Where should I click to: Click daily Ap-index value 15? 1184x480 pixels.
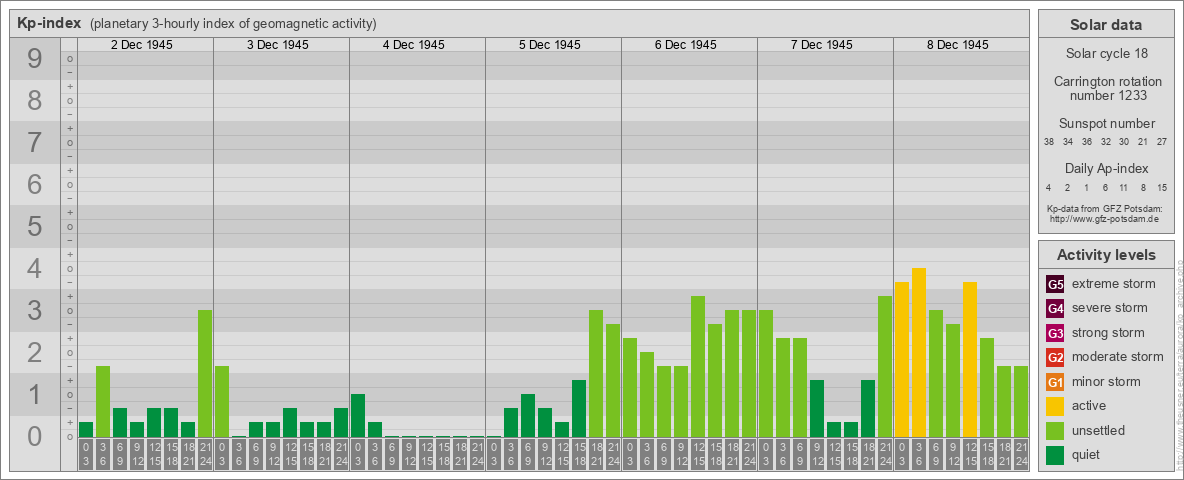pyautogui.click(x=1161, y=187)
